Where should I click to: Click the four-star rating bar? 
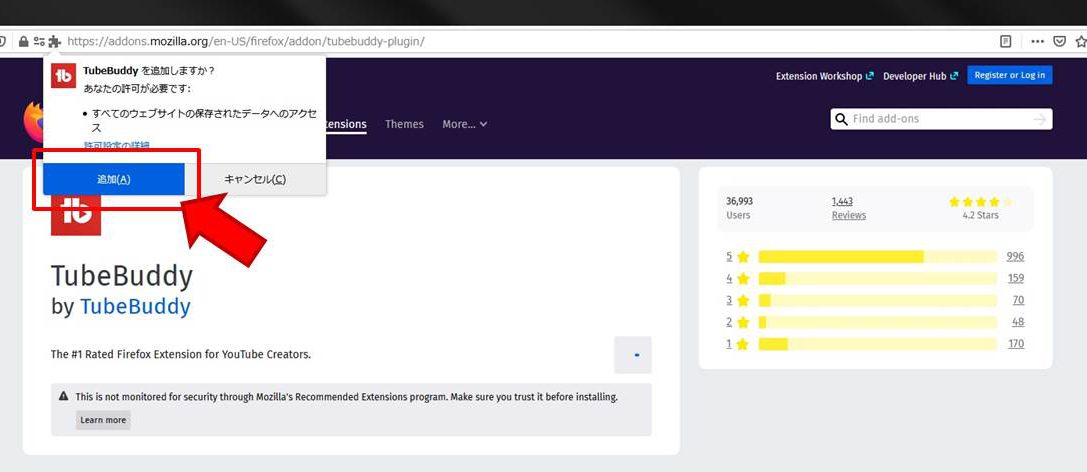pyautogui.click(x=878, y=279)
